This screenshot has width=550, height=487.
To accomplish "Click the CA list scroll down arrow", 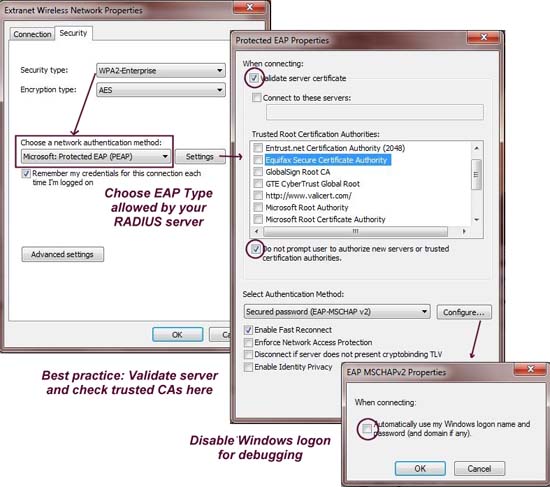I will pos(476,220).
